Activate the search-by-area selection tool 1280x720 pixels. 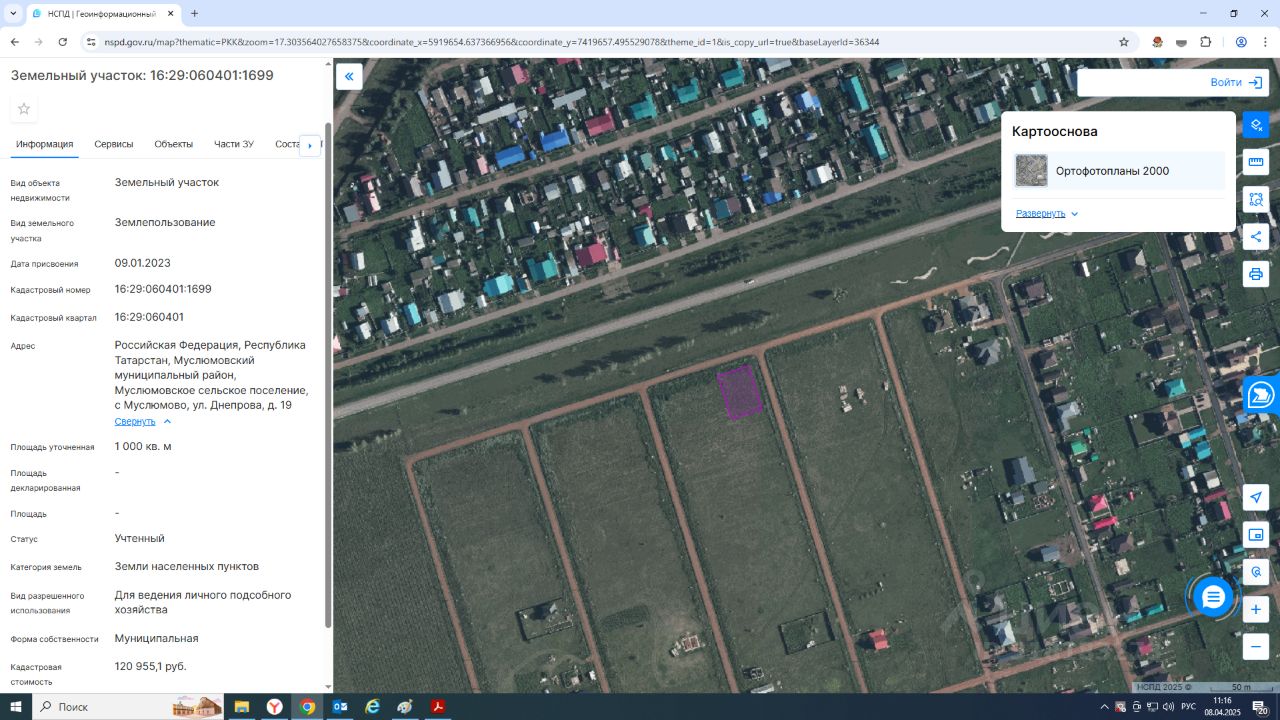click(1256, 199)
